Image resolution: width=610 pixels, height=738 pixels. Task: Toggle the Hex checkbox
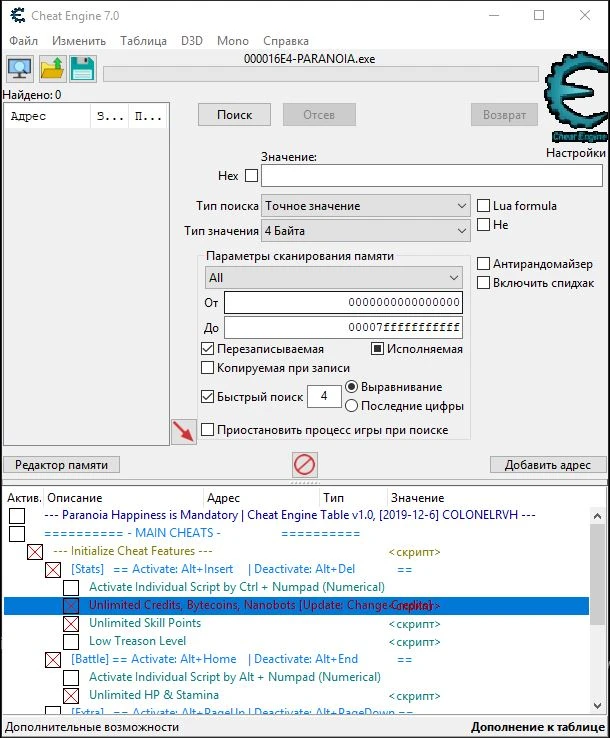coord(252,176)
